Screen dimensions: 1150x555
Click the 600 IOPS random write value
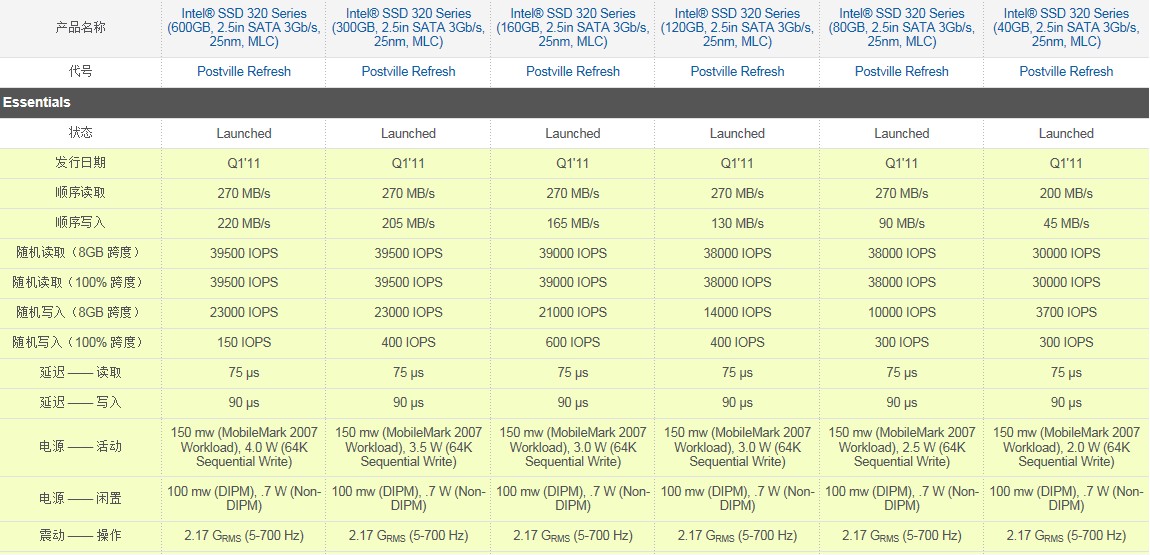click(x=573, y=342)
